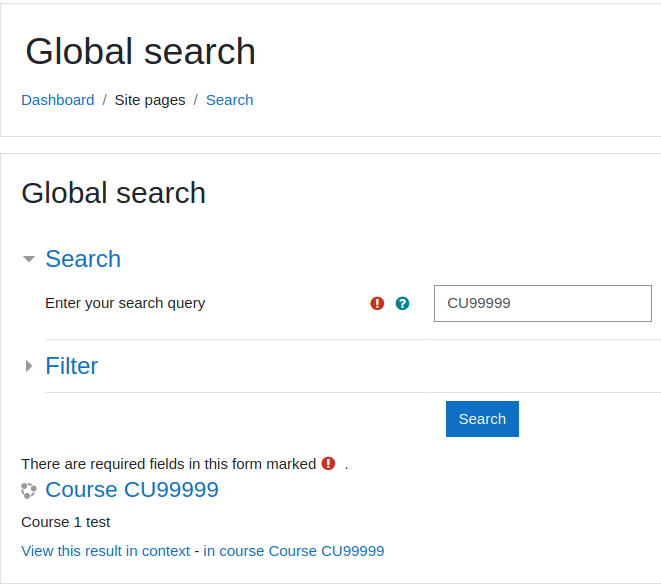Open the Filter section heading
The image size is (661, 584).
[72, 366]
